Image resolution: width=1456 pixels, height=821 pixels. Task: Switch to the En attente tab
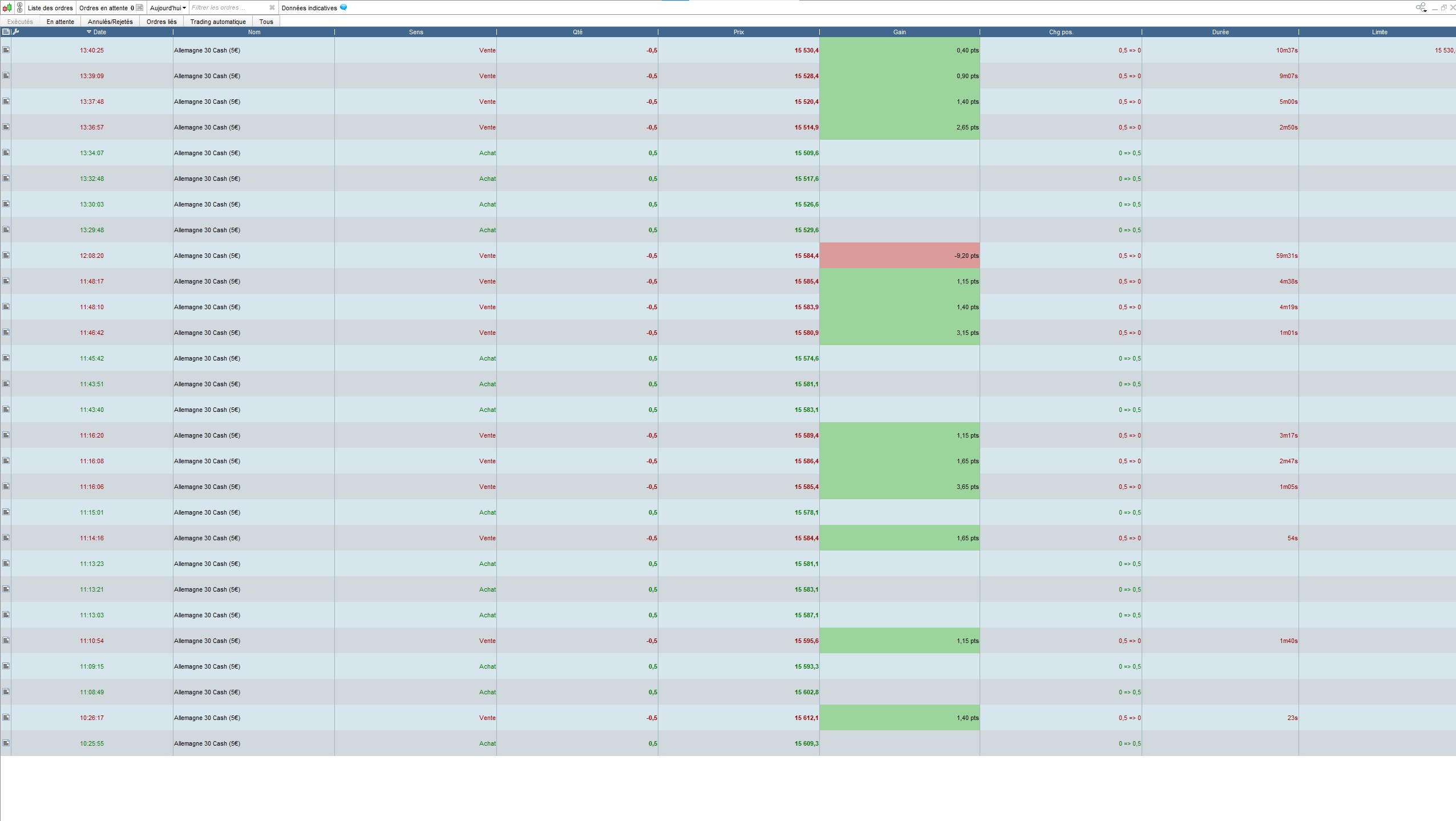coord(60,22)
